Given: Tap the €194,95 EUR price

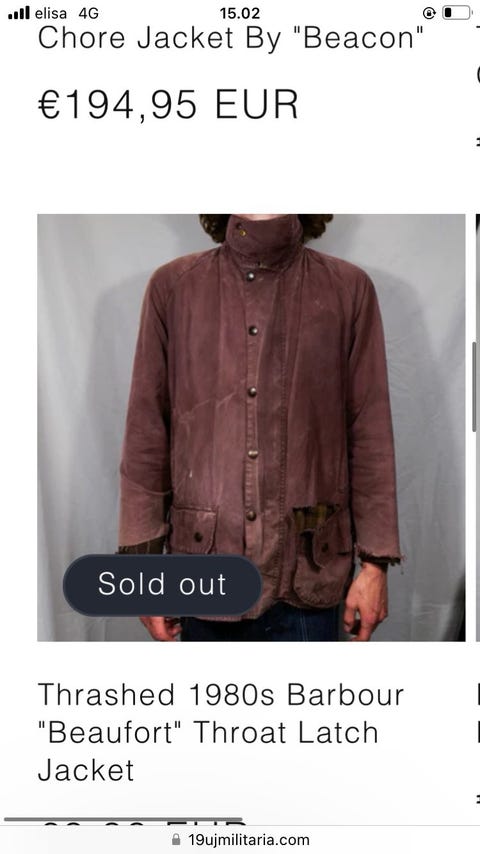Looking at the screenshot, I should pyautogui.click(x=168, y=104).
